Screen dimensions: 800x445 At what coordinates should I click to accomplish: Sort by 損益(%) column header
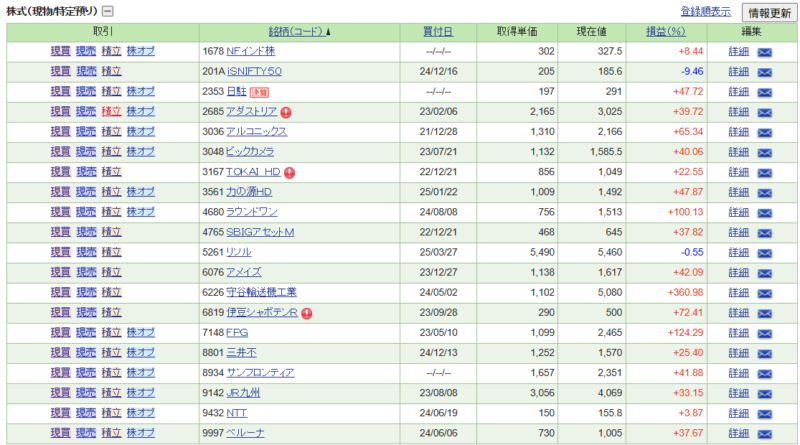pos(666,32)
